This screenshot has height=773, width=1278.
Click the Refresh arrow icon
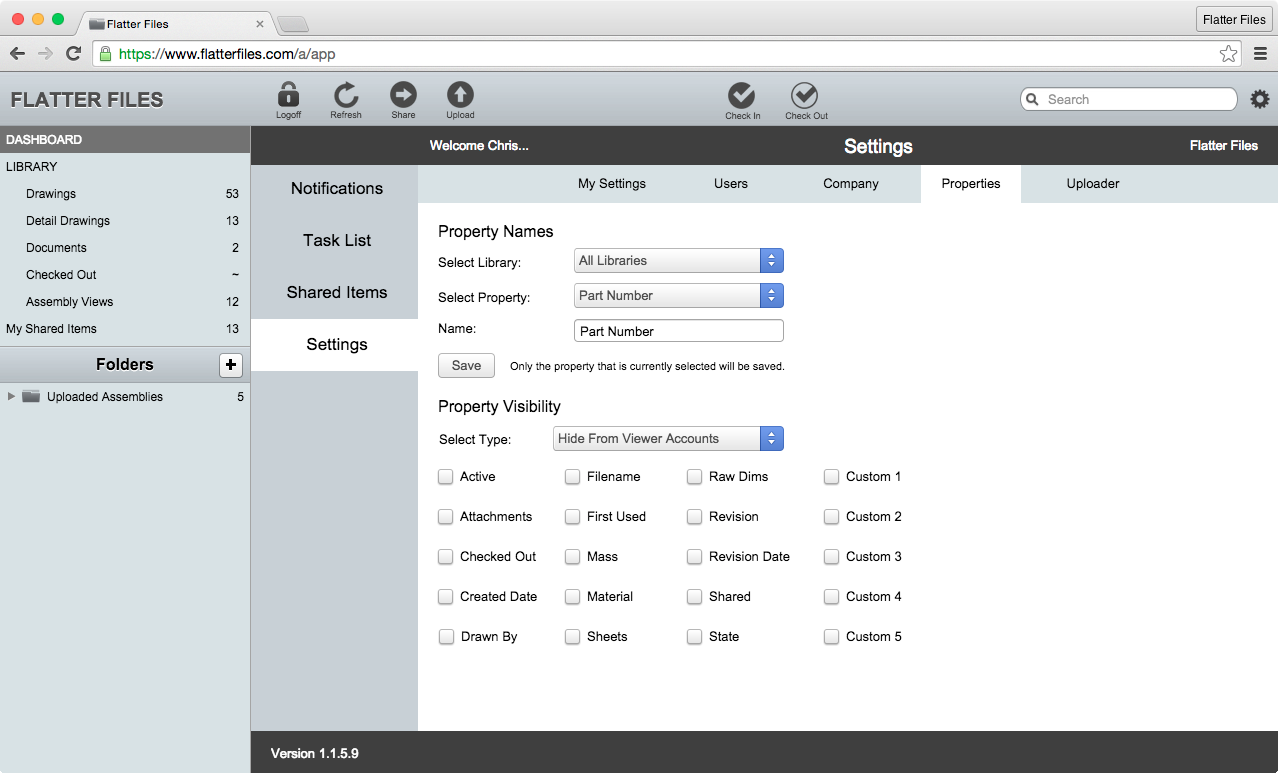(346, 95)
